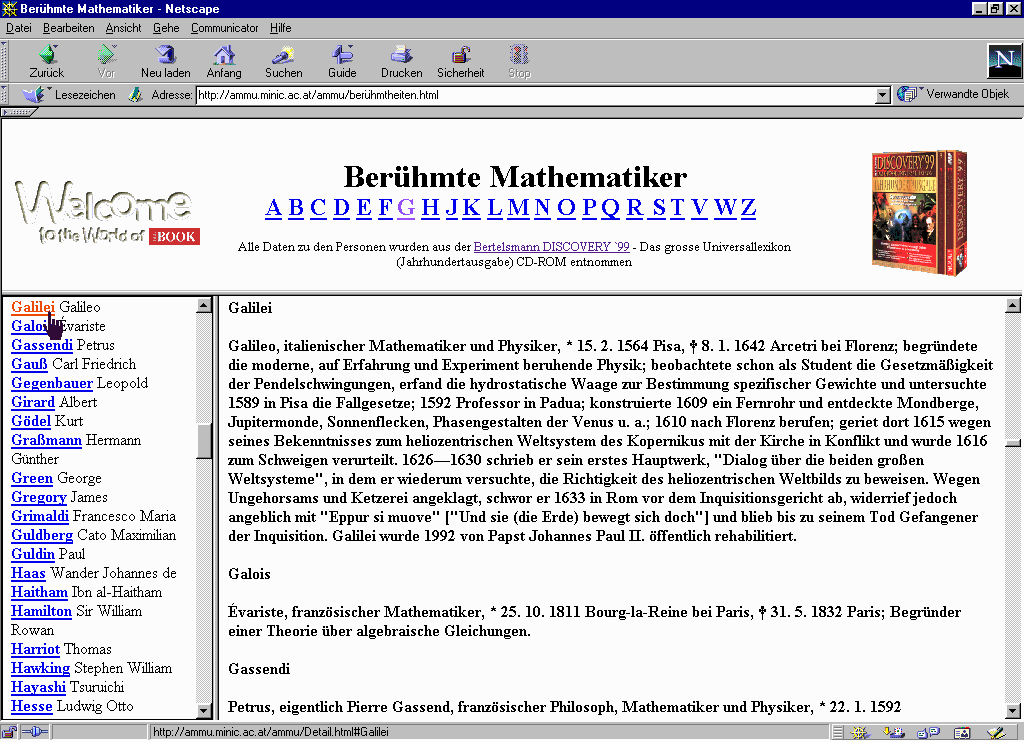
Task: Open the Bearbeiten menu
Action: [x=69, y=28]
